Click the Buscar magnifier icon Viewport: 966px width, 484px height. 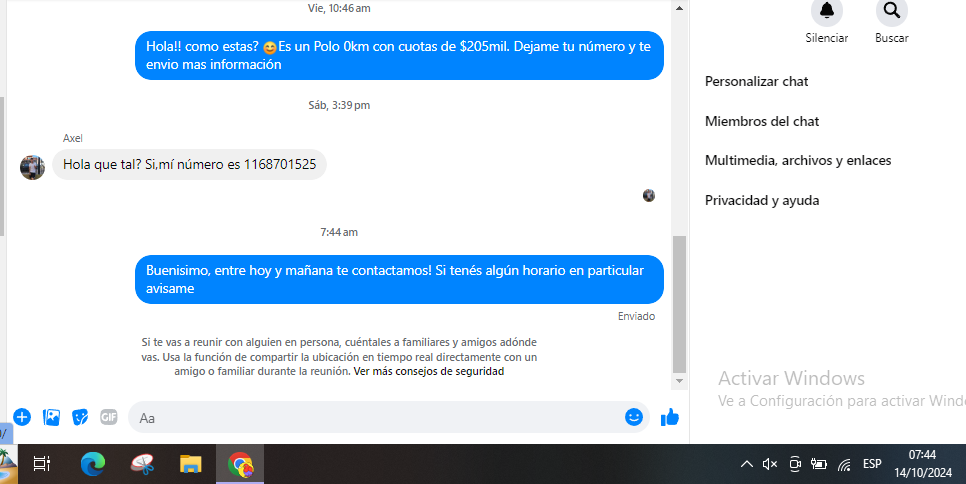pos(891,11)
